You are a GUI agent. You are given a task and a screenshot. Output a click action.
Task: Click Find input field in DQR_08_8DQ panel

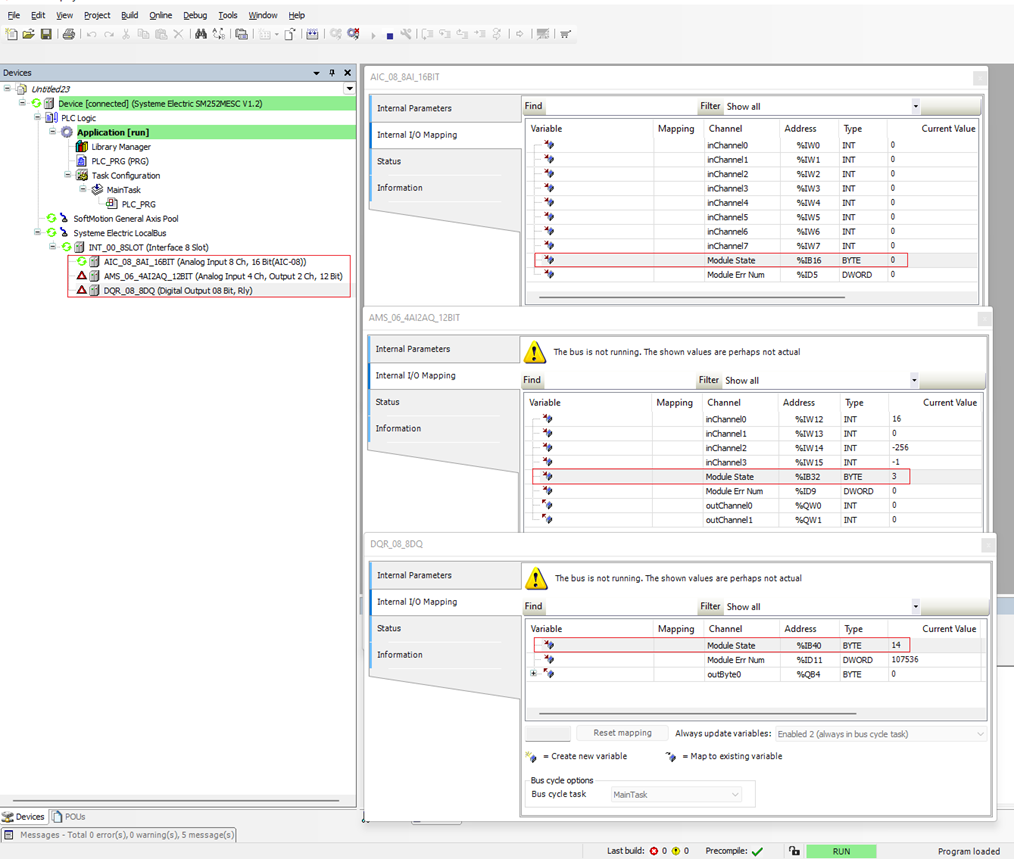tap(620, 607)
